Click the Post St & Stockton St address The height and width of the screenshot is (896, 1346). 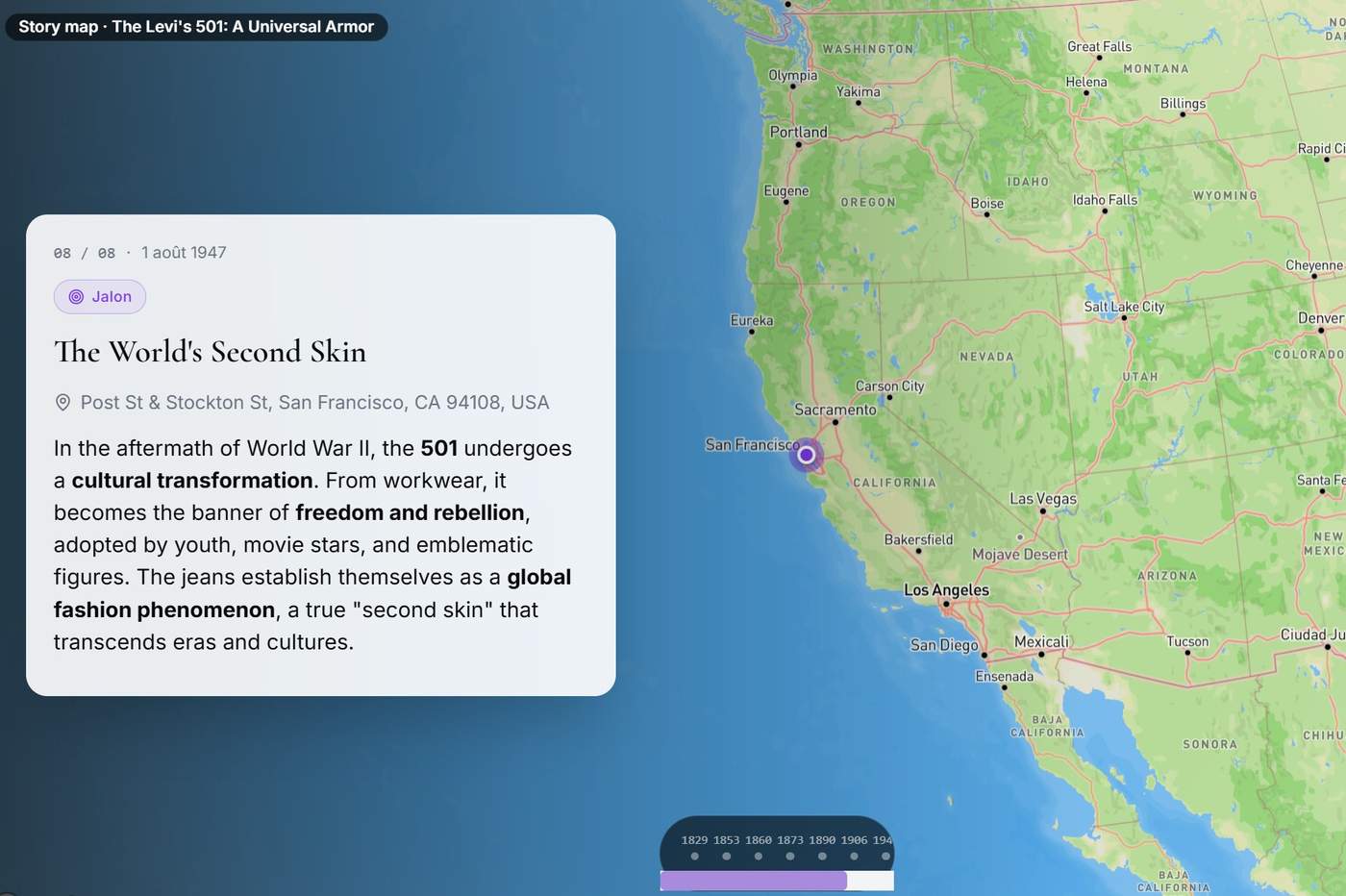(314, 403)
